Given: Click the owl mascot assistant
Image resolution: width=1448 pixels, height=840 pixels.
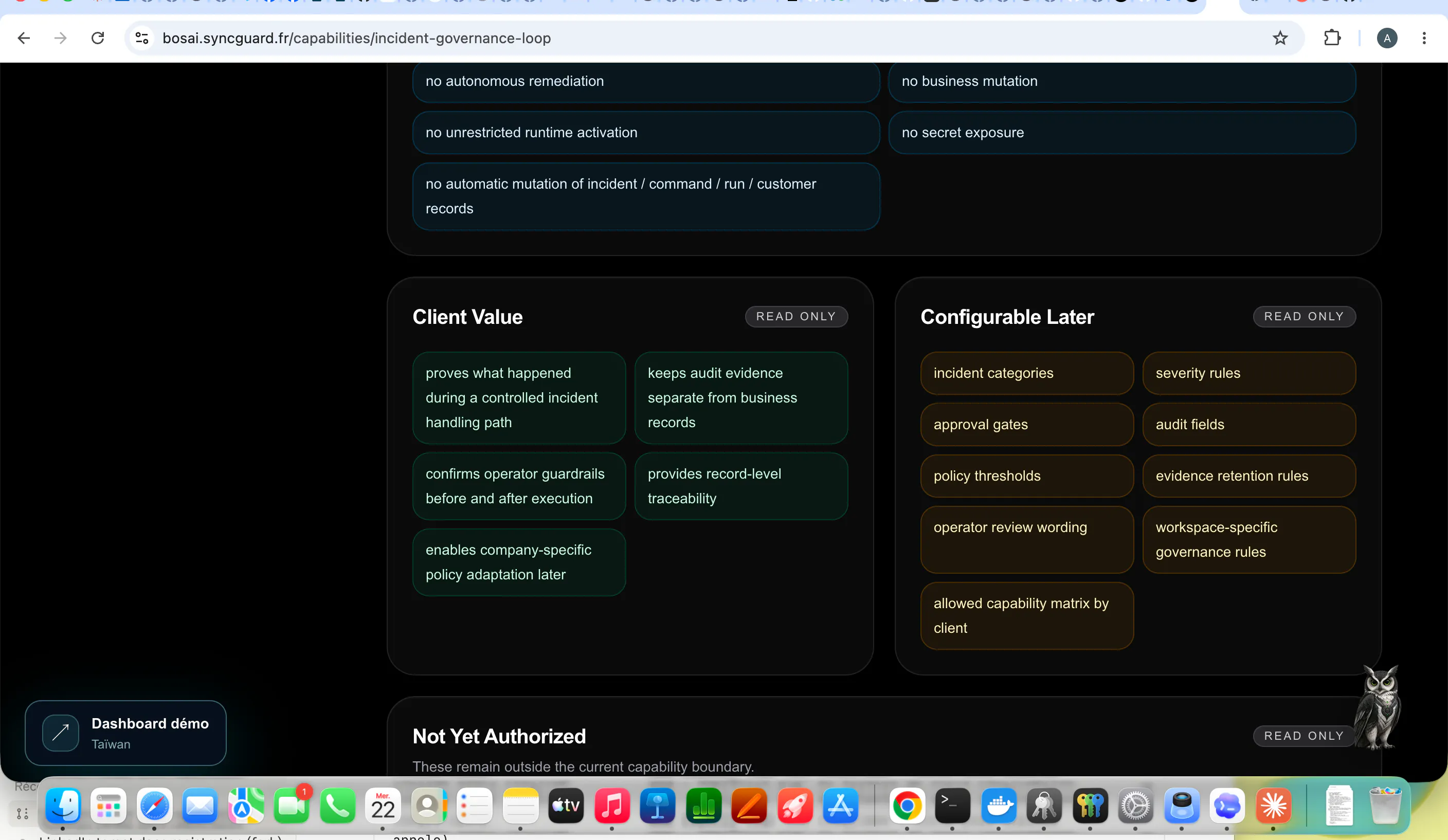Looking at the screenshot, I should click(x=1378, y=707).
